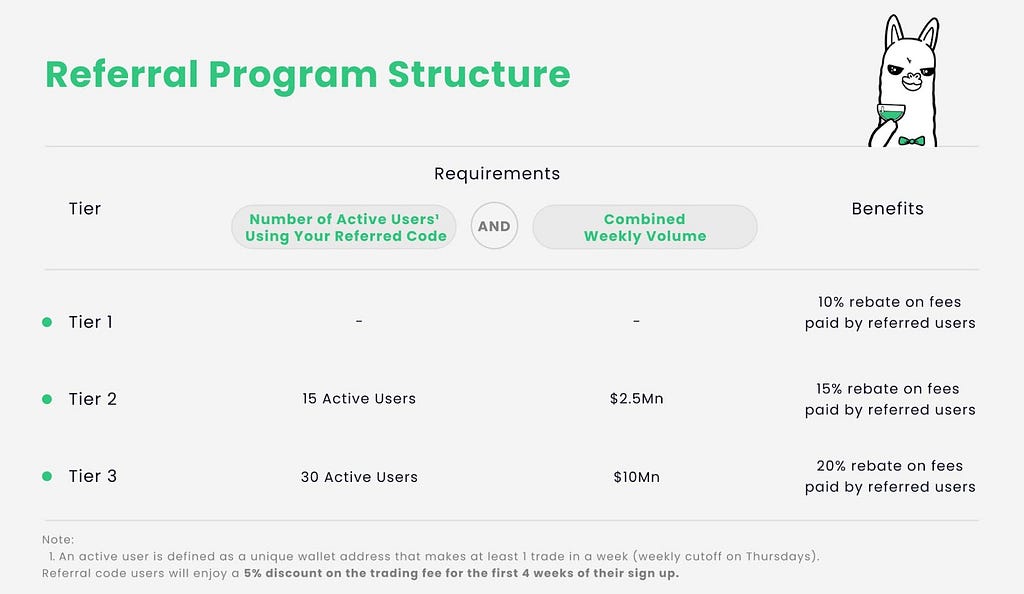Select the Combined Weekly Volume pill

(x=645, y=227)
